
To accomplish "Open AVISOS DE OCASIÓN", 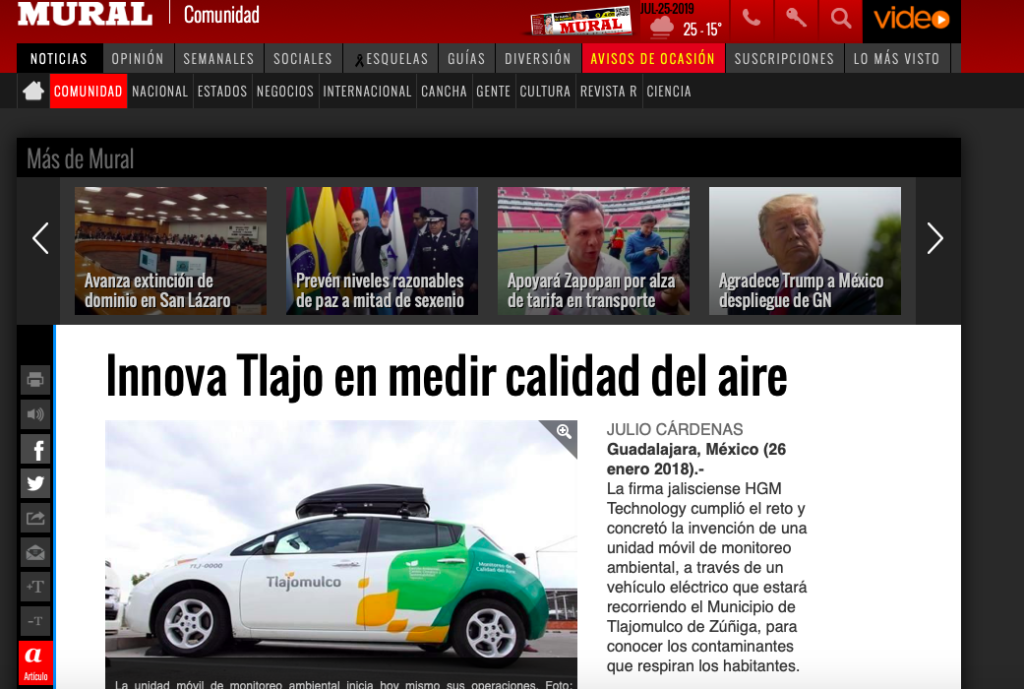I will pyautogui.click(x=653, y=59).
